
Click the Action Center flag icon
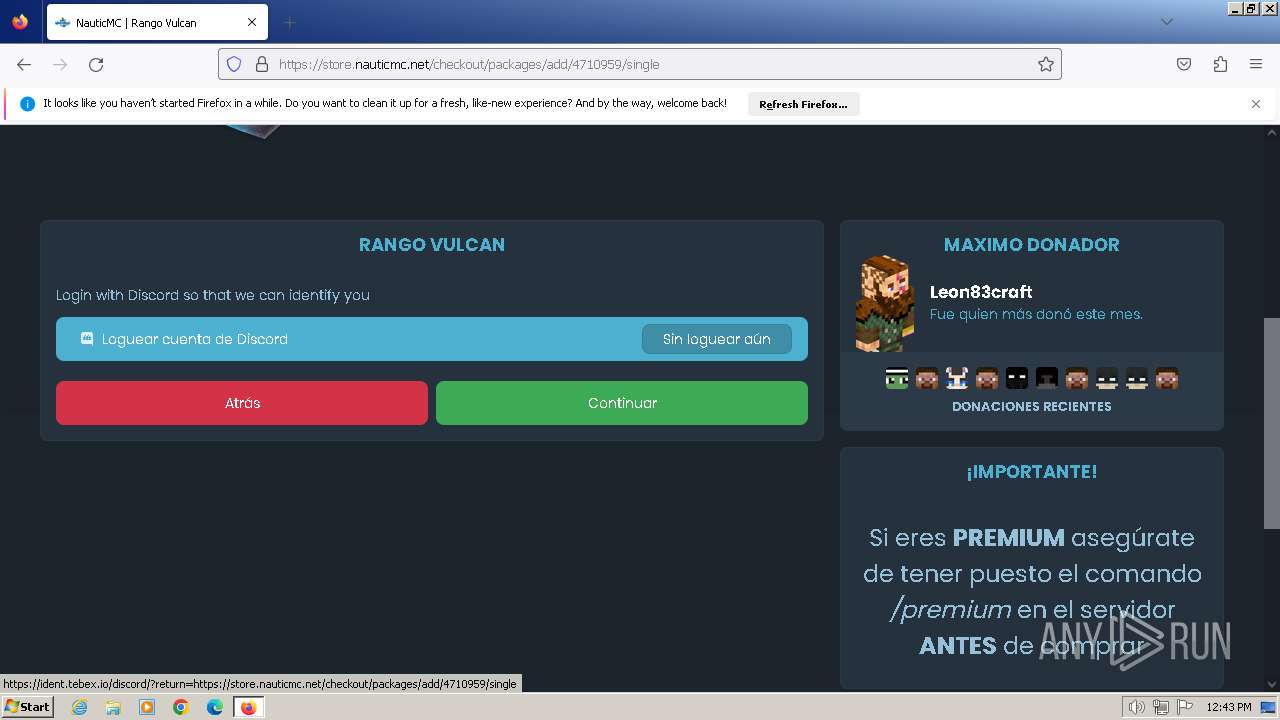[x=1184, y=707]
